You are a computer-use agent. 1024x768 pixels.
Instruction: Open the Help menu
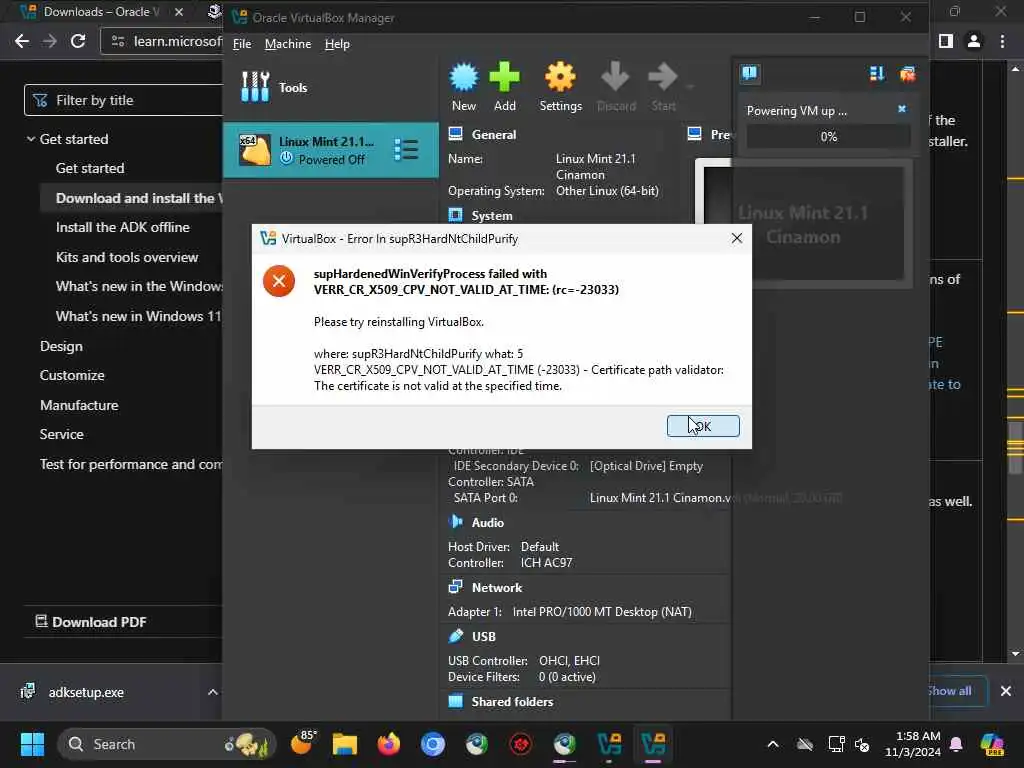(337, 44)
